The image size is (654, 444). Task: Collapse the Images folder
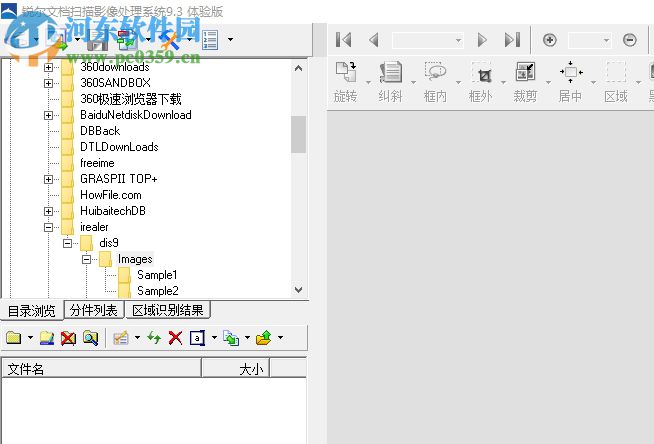[x=86, y=259]
